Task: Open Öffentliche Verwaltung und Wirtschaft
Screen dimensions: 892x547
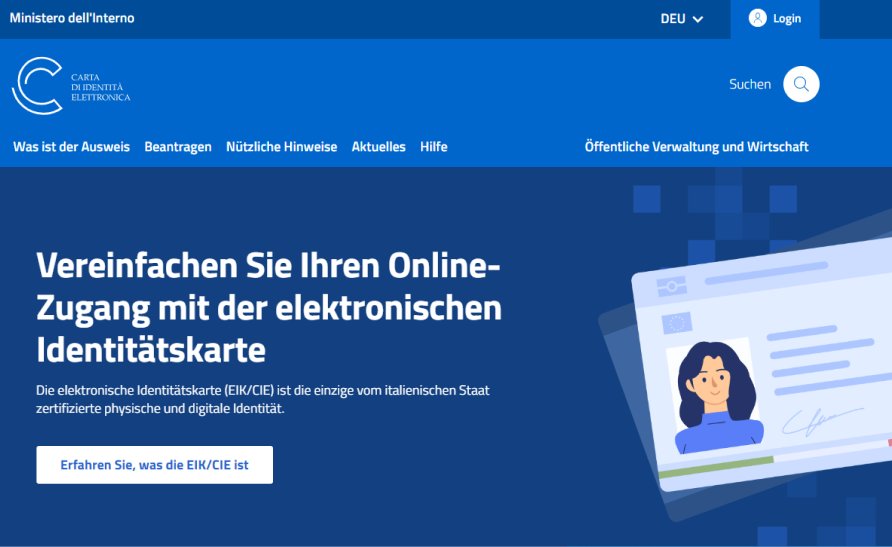Action: pos(696,147)
